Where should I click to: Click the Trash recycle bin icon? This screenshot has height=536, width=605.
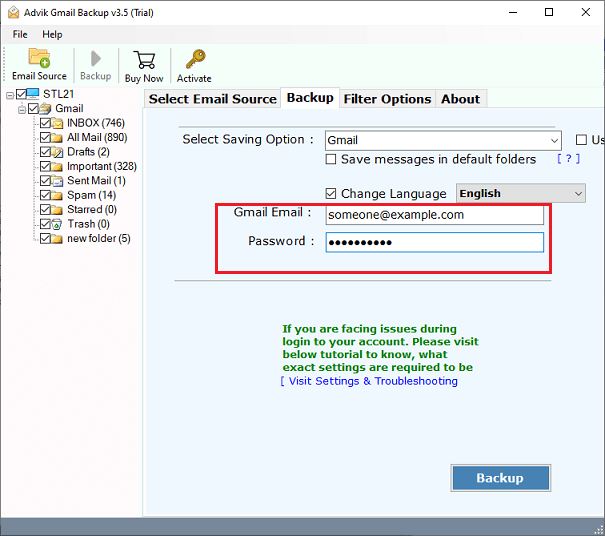tap(57, 224)
